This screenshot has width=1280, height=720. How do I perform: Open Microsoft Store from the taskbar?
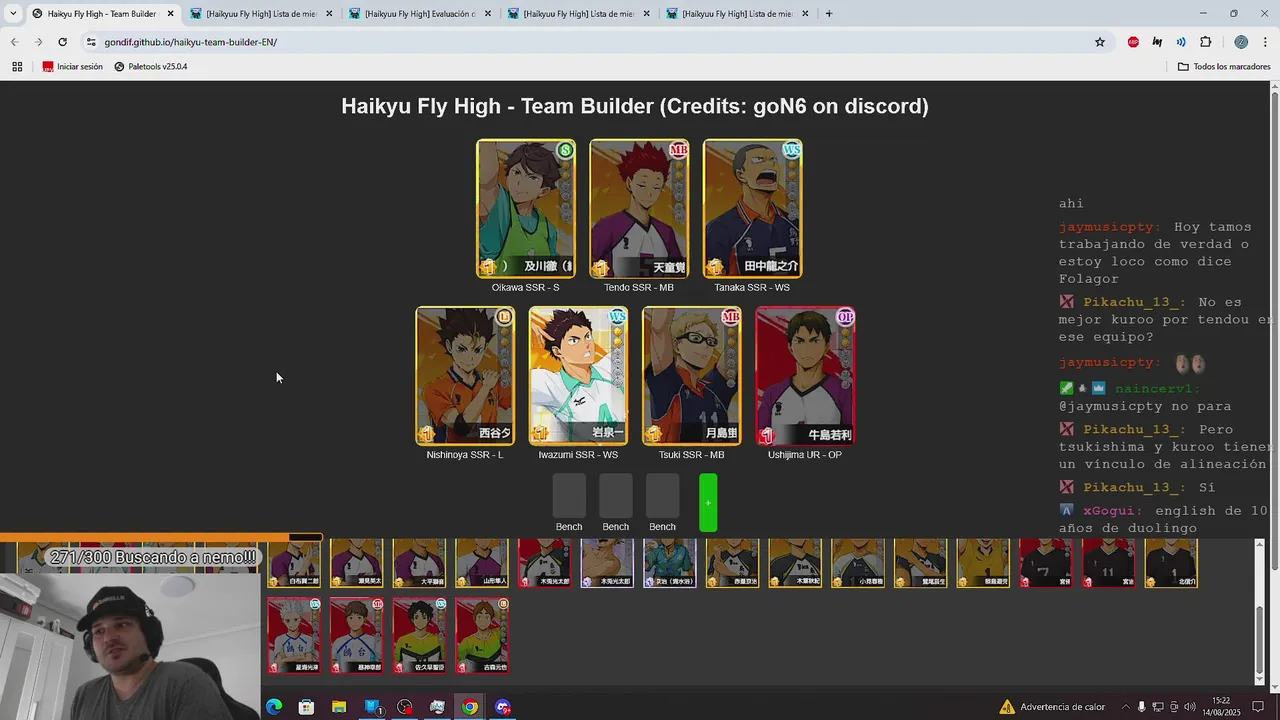307,707
